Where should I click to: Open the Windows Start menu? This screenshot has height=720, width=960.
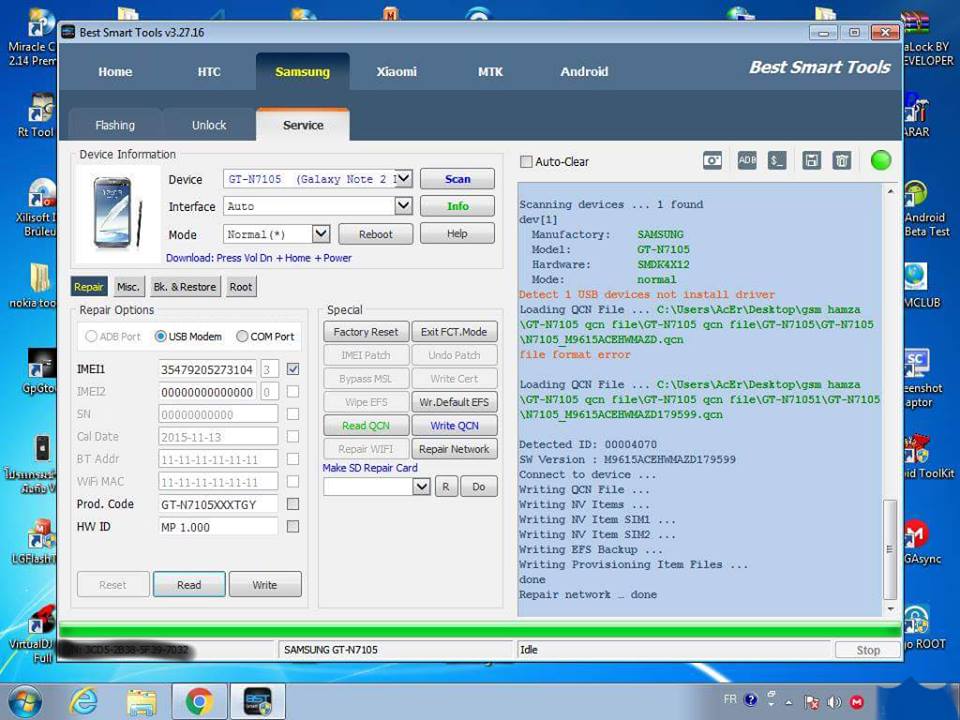tap(23, 702)
